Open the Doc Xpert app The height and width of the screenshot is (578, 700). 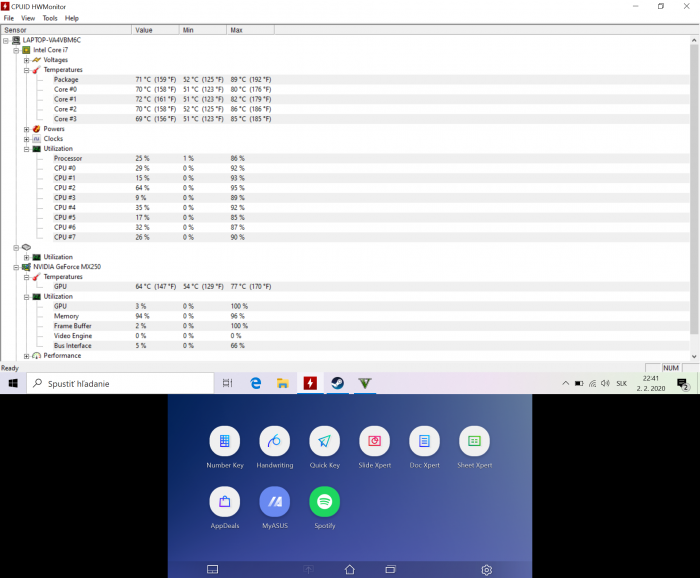coord(424,441)
